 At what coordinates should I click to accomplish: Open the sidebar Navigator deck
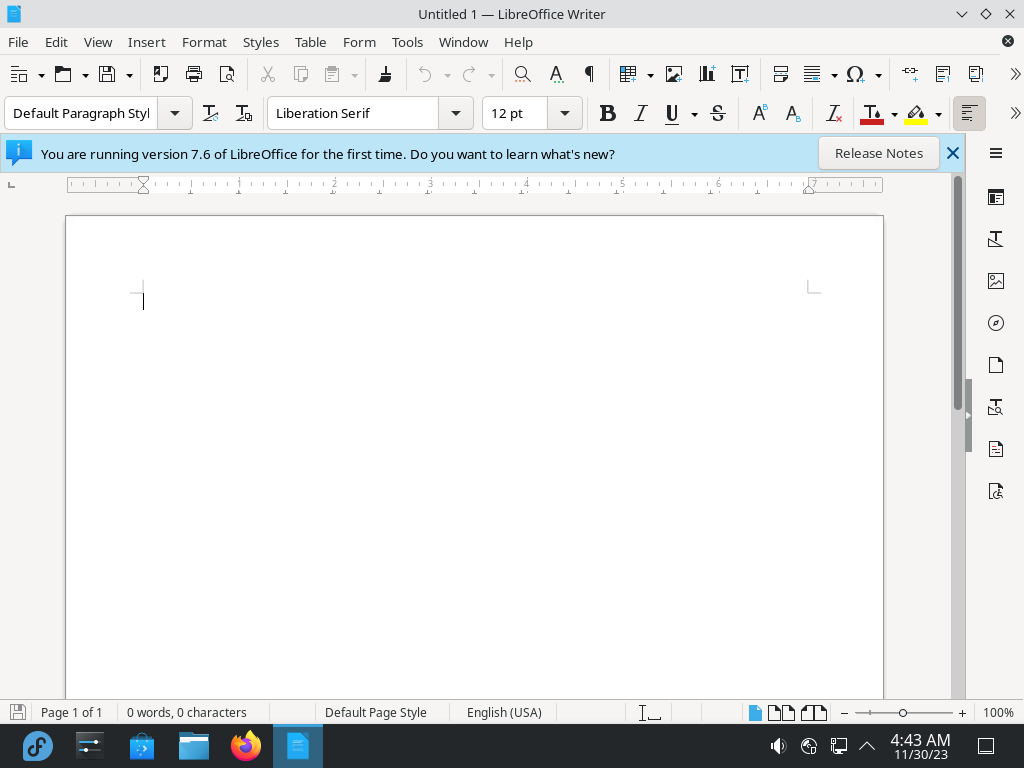pos(995,323)
